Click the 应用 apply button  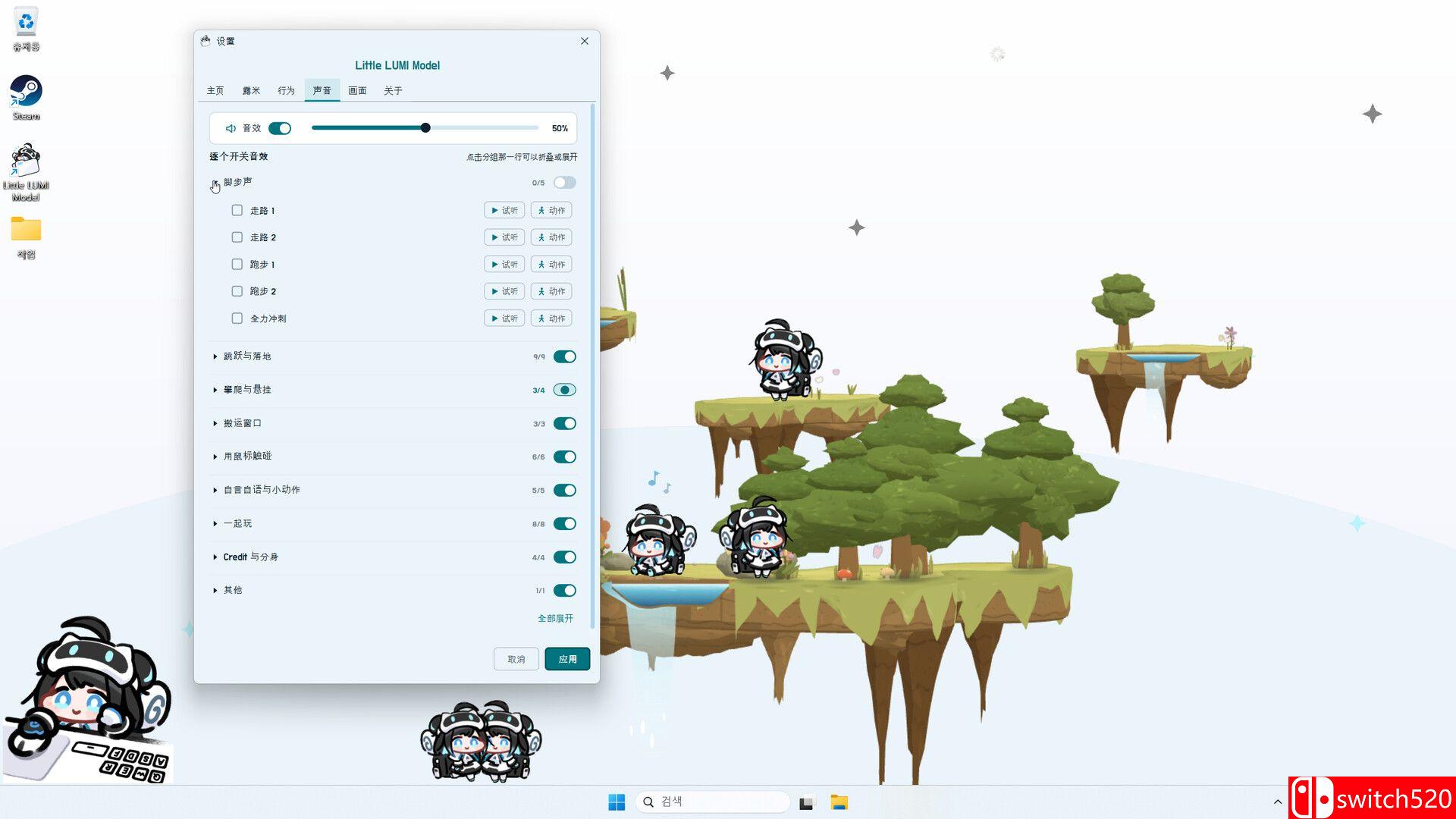567,659
